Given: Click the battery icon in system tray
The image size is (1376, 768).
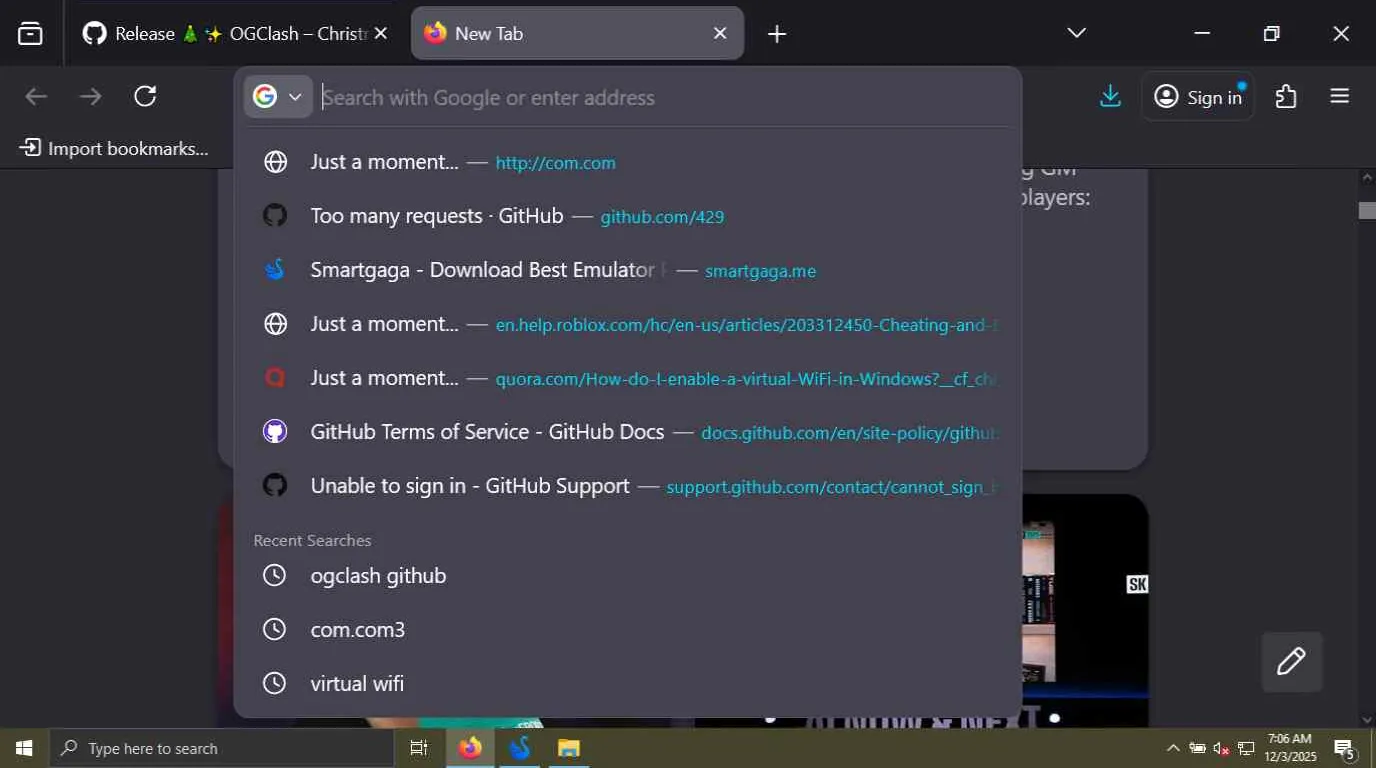Looking at the screenshot, I should [x=1197, y=748].
